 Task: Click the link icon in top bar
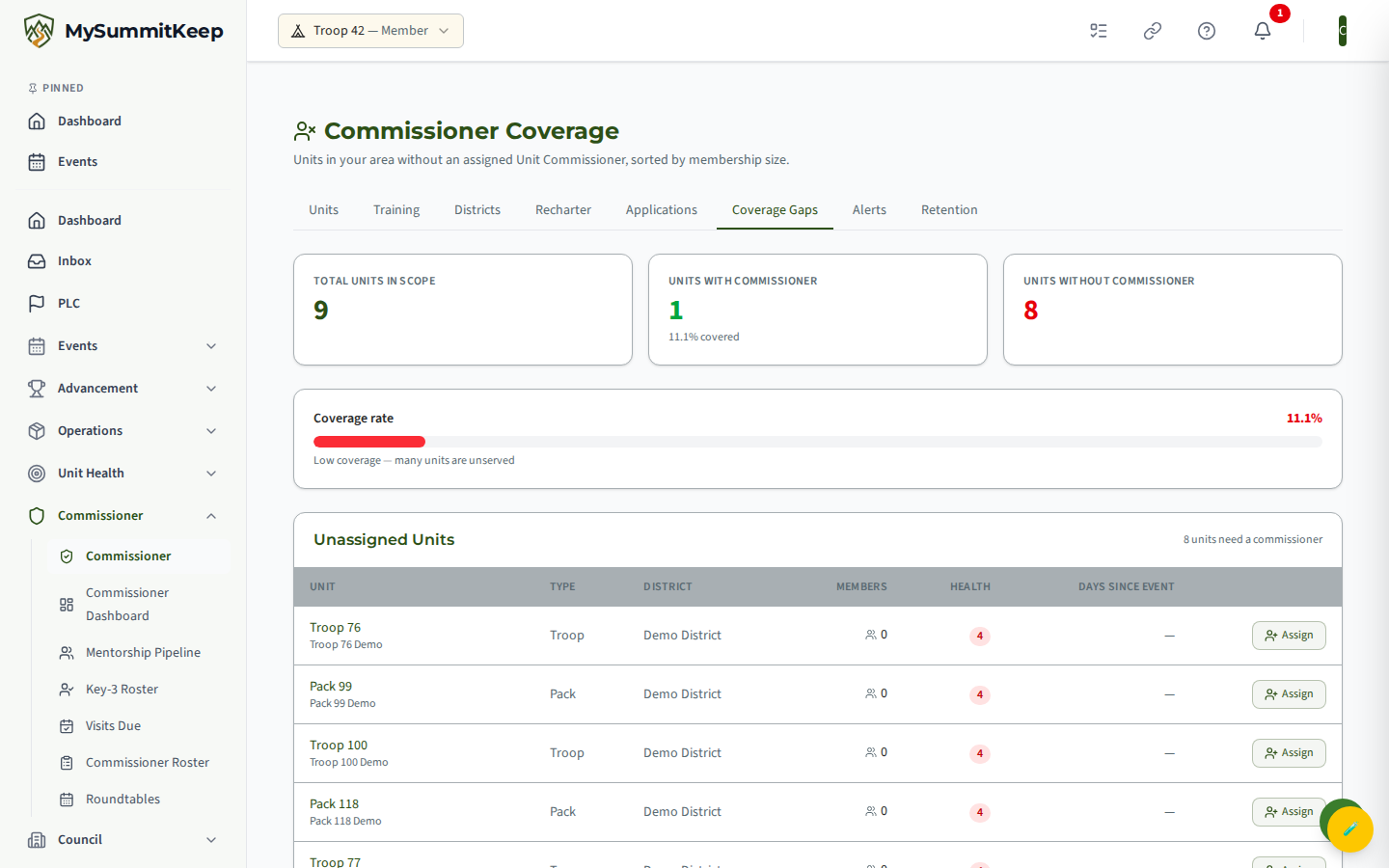(x=1153, y=31)
